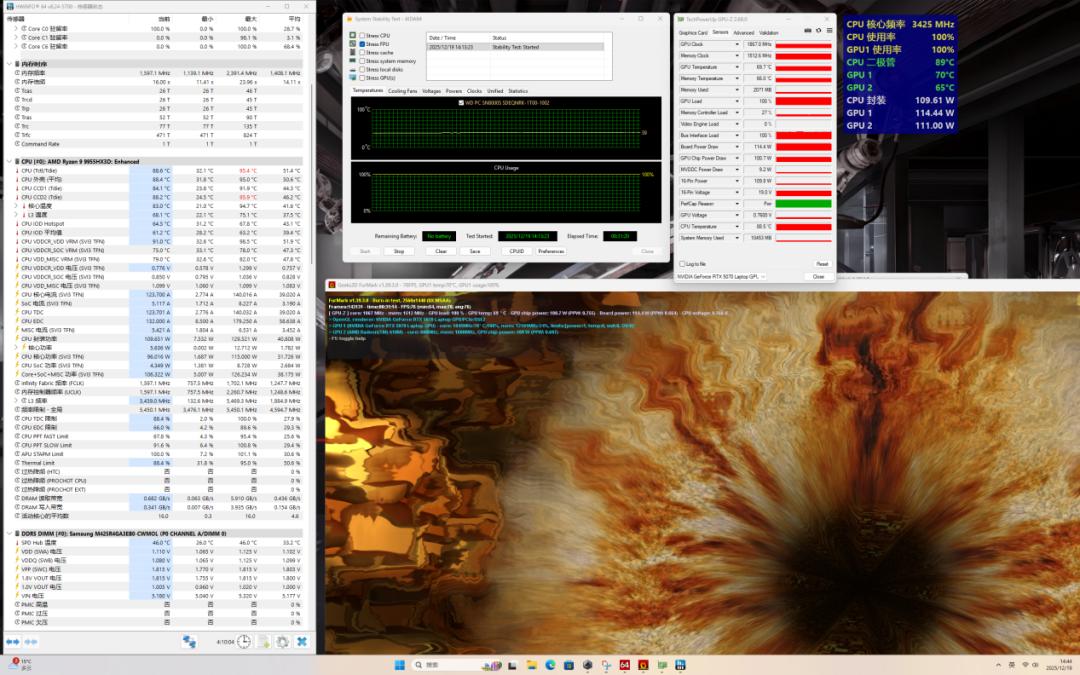Tick the Log to file checkbox in GPU-Z
1080x675 pixels.
pyautogui.click(x=682, y=263)
